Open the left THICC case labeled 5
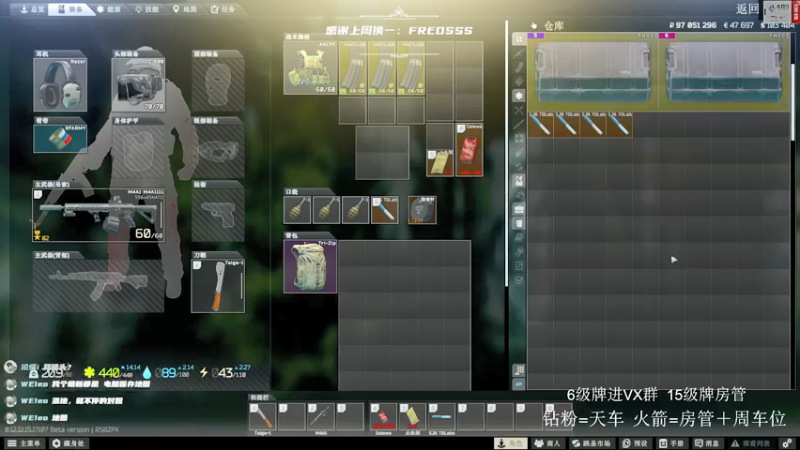 pyautogui.click(x=593, y=72)
